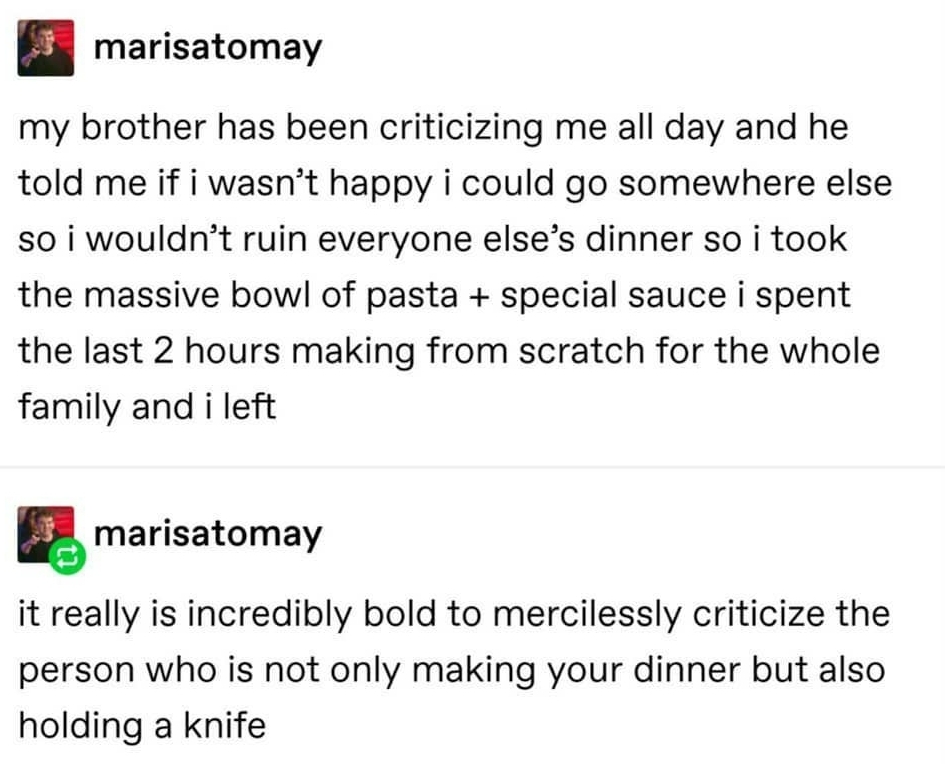Click the text 'family and i left'
Viewport: 945px width, 764px height.
pos(146,406)
